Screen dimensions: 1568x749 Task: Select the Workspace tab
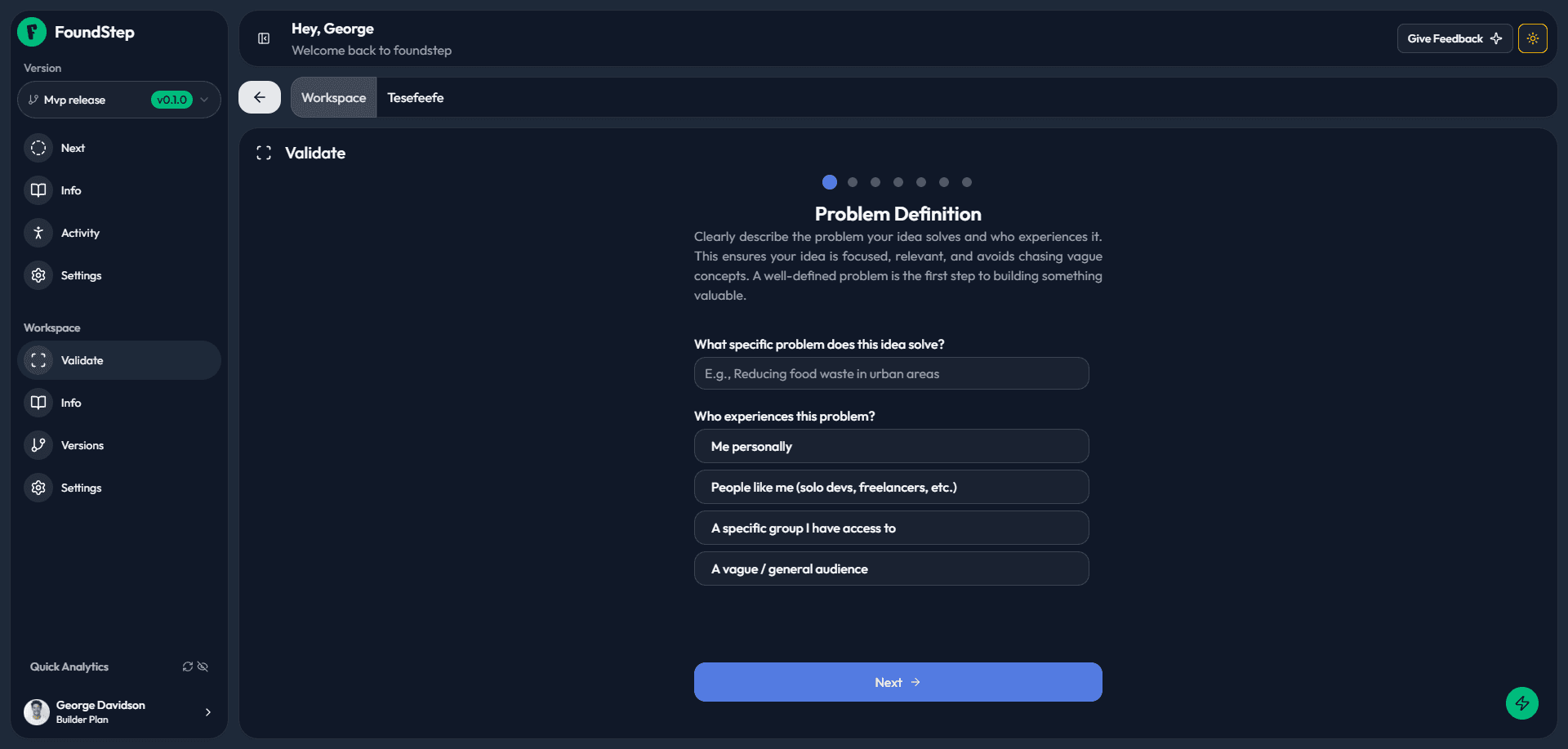(x=333, y=97)
